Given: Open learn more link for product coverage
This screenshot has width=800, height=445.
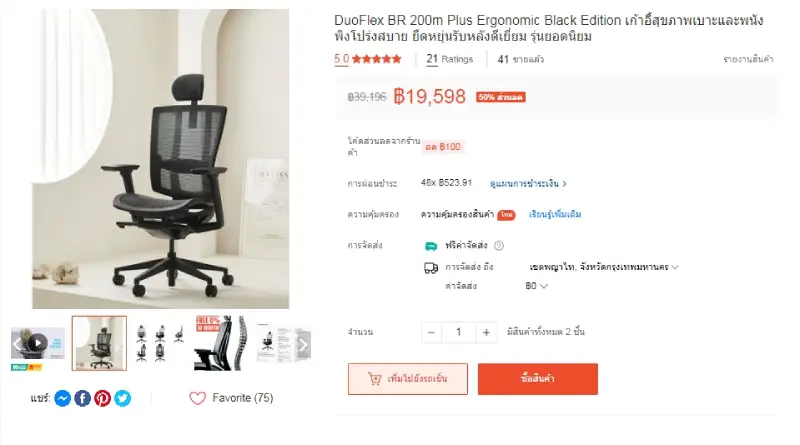Looking at the screenshot, I should pos(555,214).
